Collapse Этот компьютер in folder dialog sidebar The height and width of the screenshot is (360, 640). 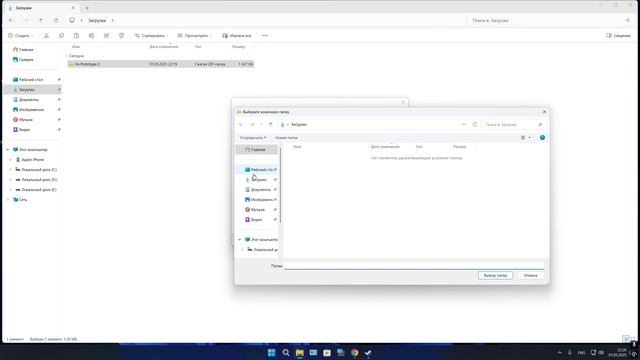(x=240, y=240)
